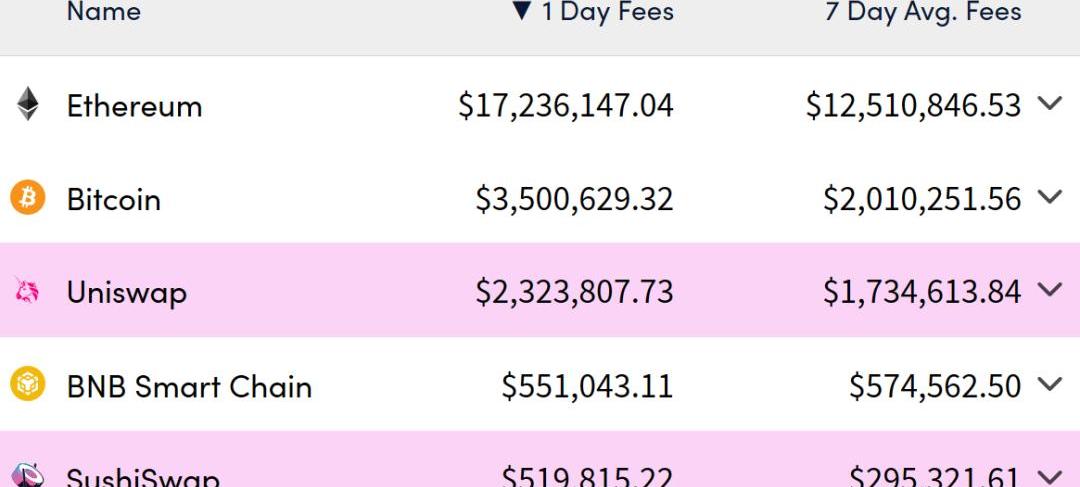Image resolution: width=1080 pixels, height=487 pixels.
Task: Click the yellow BNB Smart Chain icon
Action: [x=28, y=385]
